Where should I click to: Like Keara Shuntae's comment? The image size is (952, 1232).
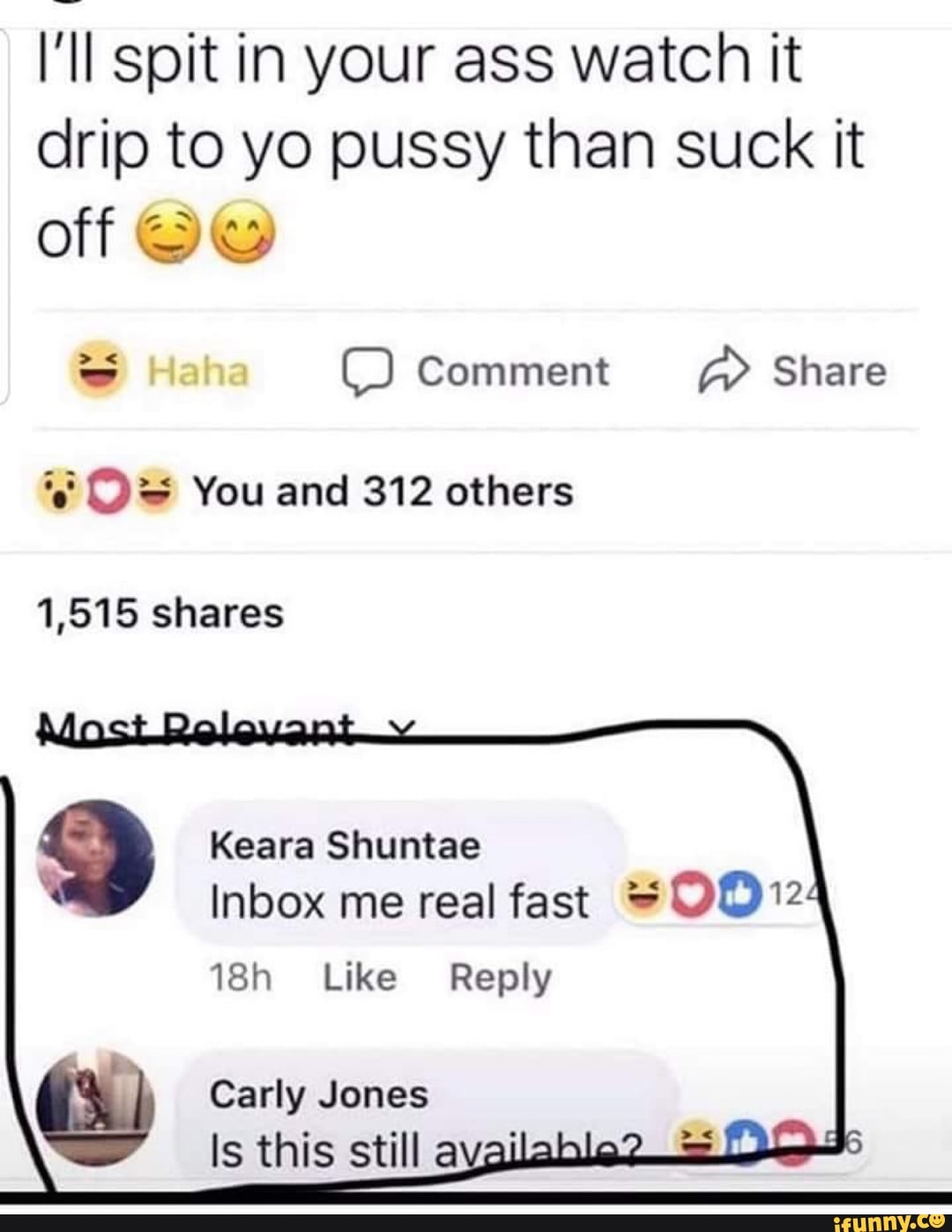(x=360, y=978)
